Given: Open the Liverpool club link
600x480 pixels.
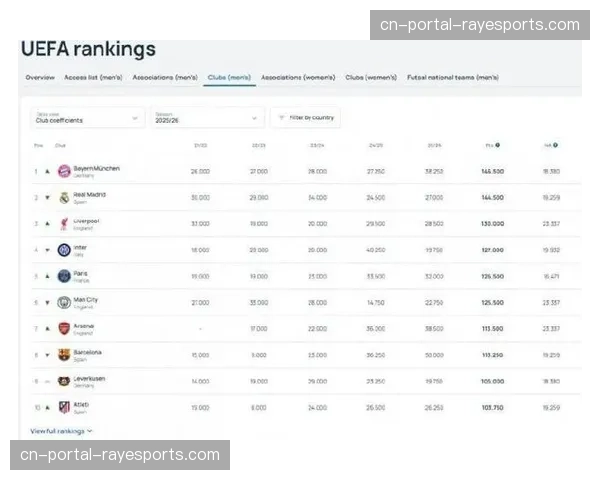Looking at the screenshot, I should click(x=86, y=221).
